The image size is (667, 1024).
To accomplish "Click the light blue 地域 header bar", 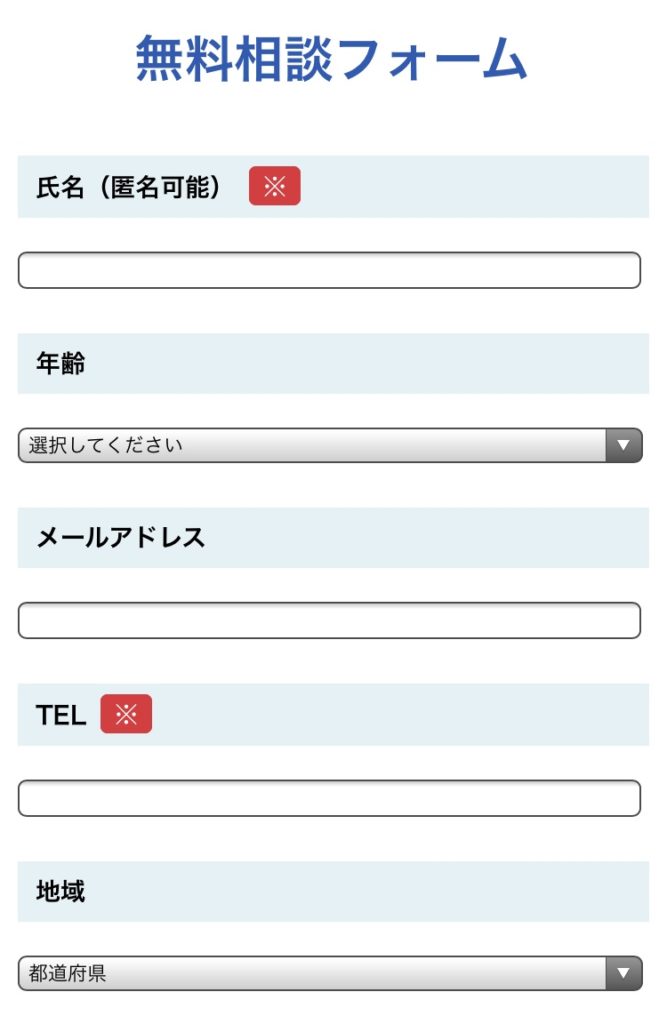I will click(333, 891).
